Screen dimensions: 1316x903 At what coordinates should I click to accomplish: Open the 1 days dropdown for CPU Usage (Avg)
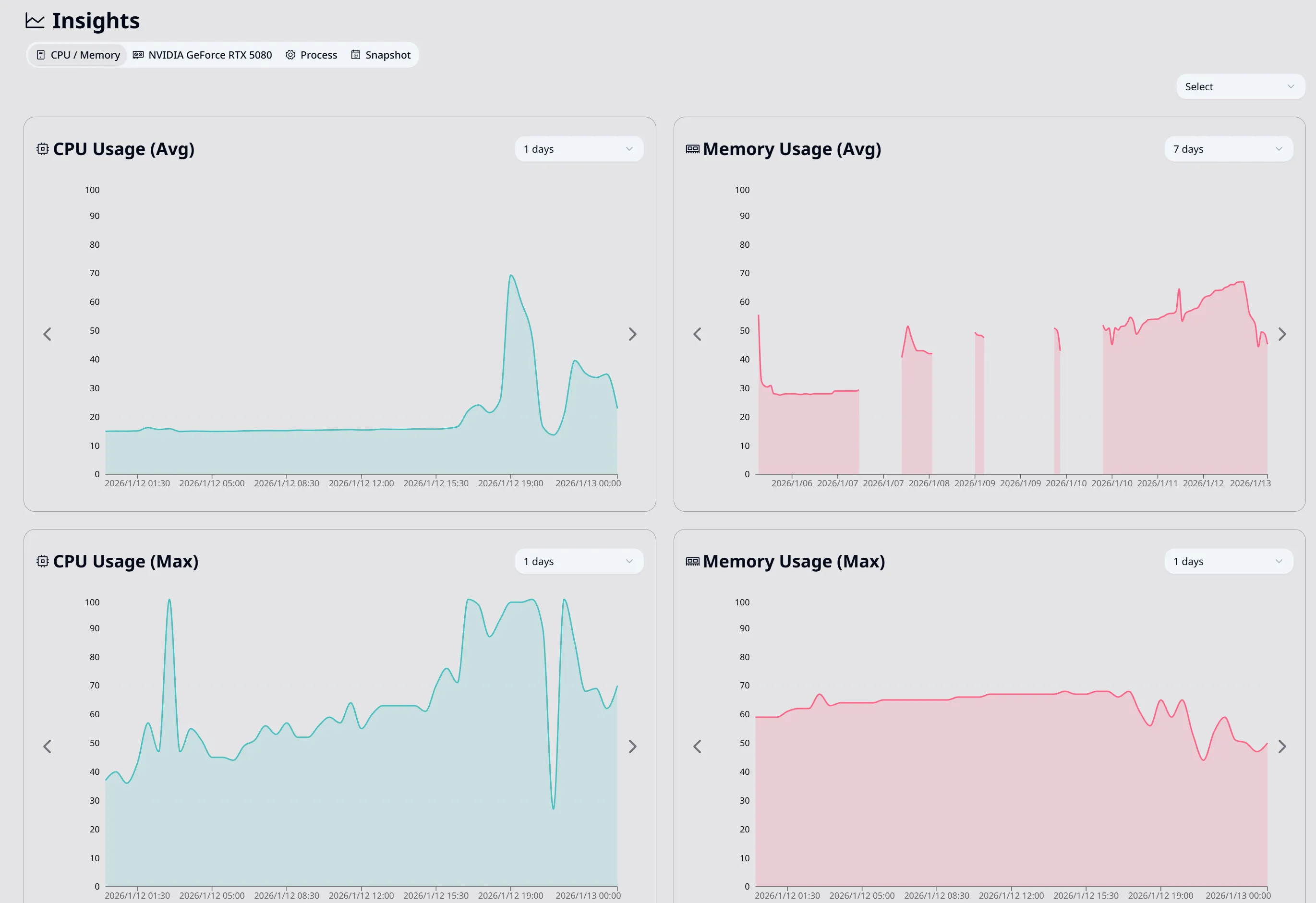coord(579,148)
